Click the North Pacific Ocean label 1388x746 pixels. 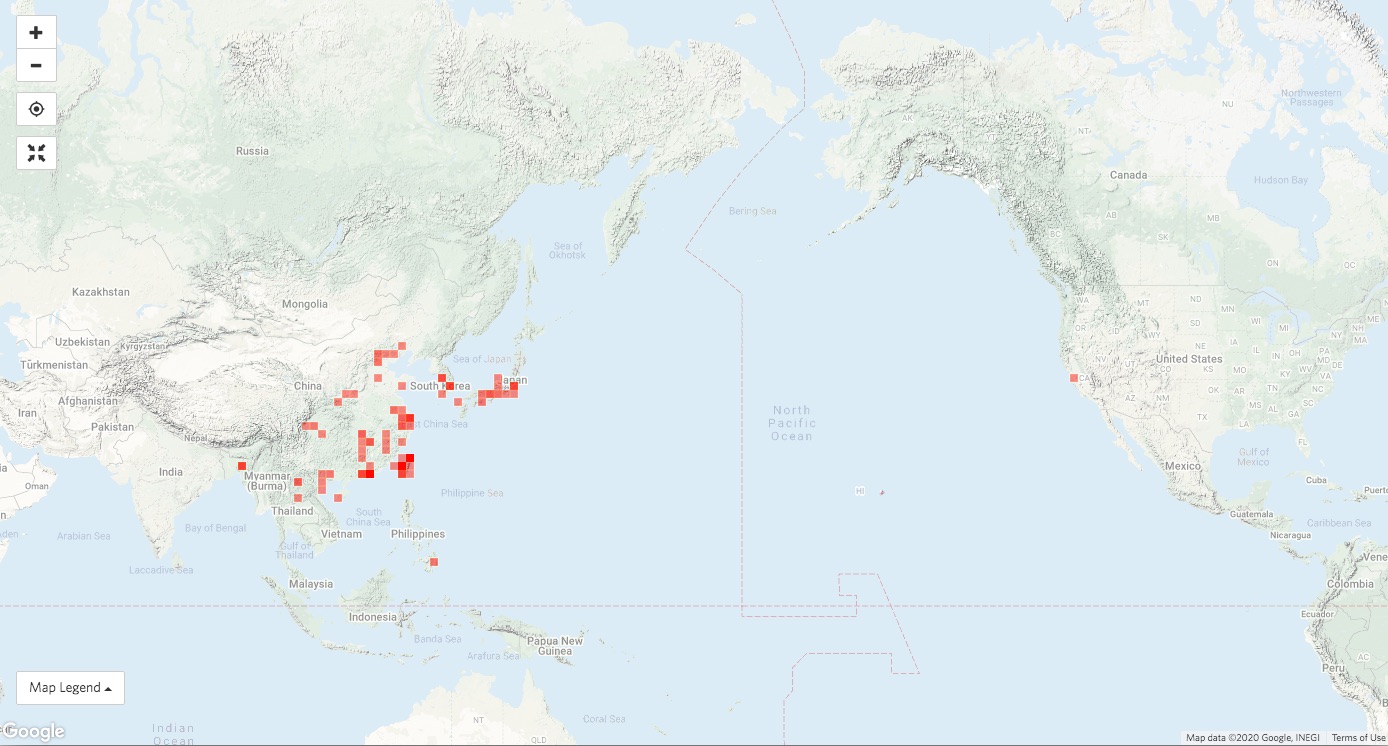(792, 423)
